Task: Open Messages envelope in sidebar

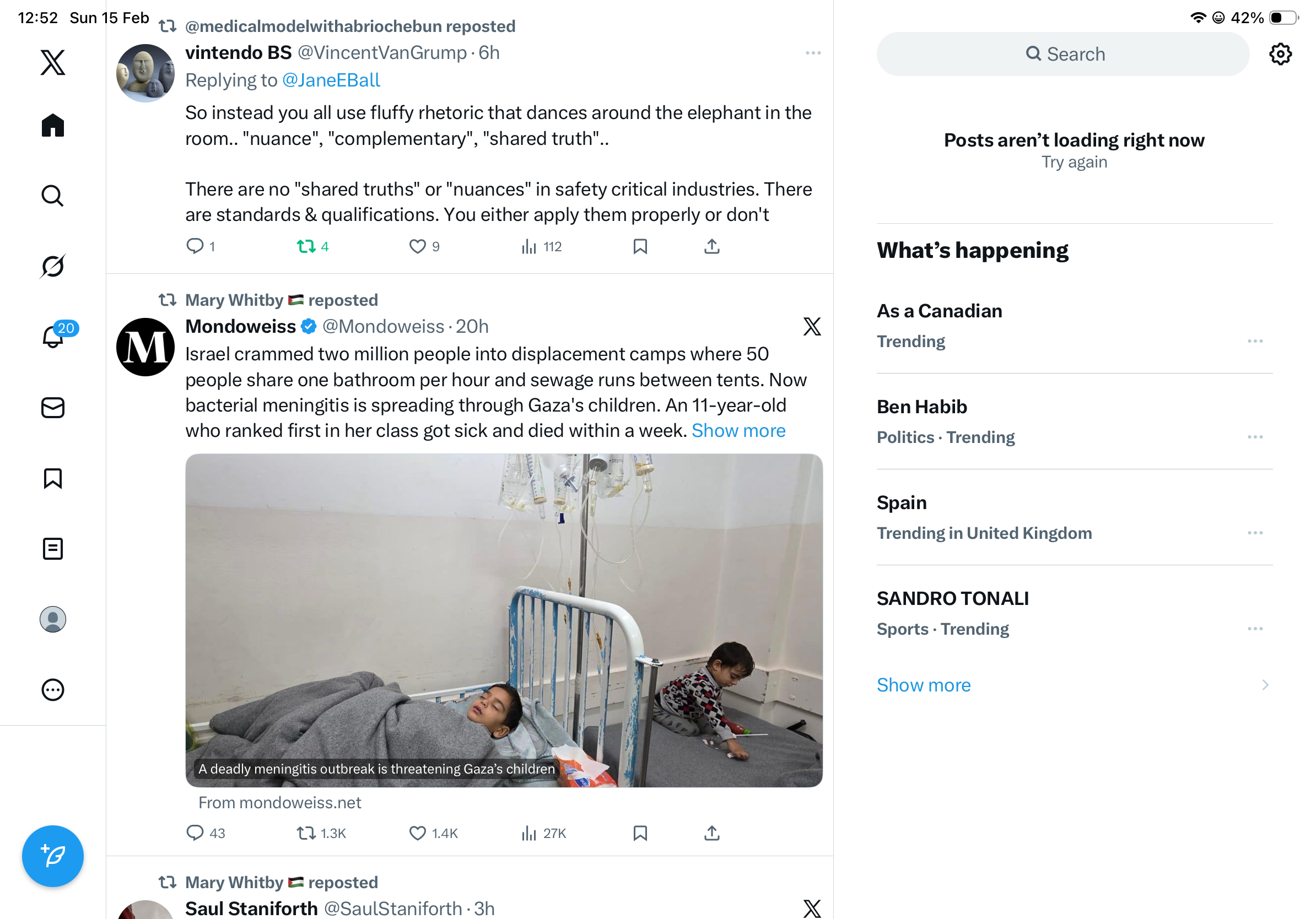Action: pyautogui.click(x=53, y=407)
